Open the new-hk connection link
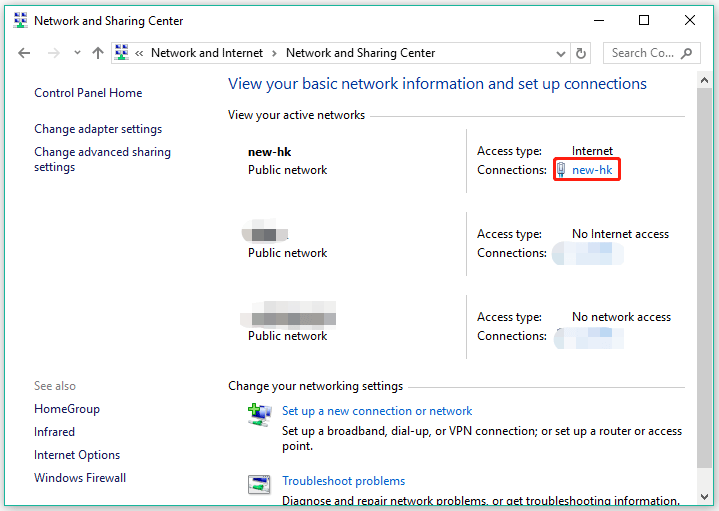Viewport: 719px width, 511px height. 592,170
